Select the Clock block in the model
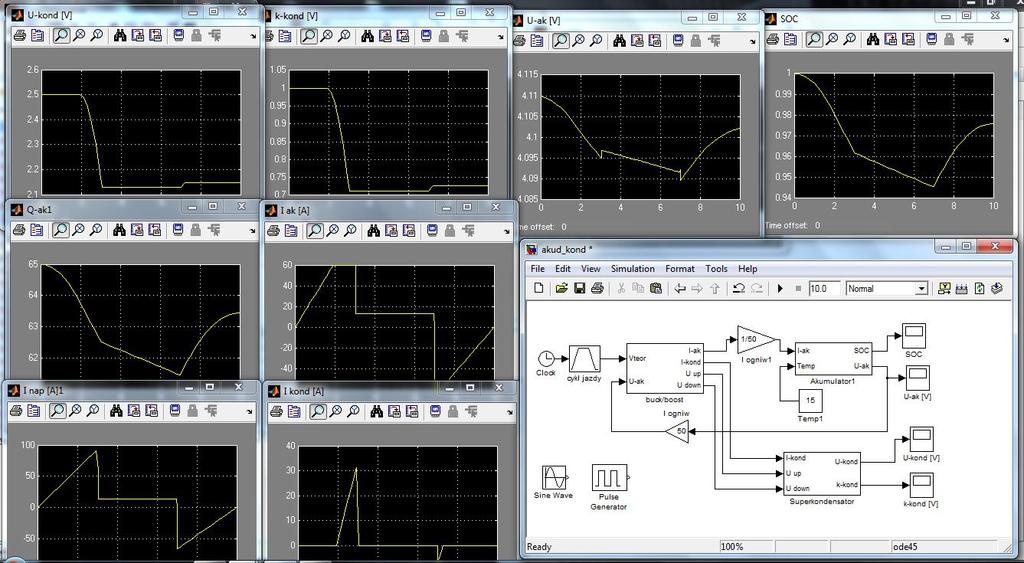The height and width of the screenshot is (563, 1024). [x=546, y=359]
